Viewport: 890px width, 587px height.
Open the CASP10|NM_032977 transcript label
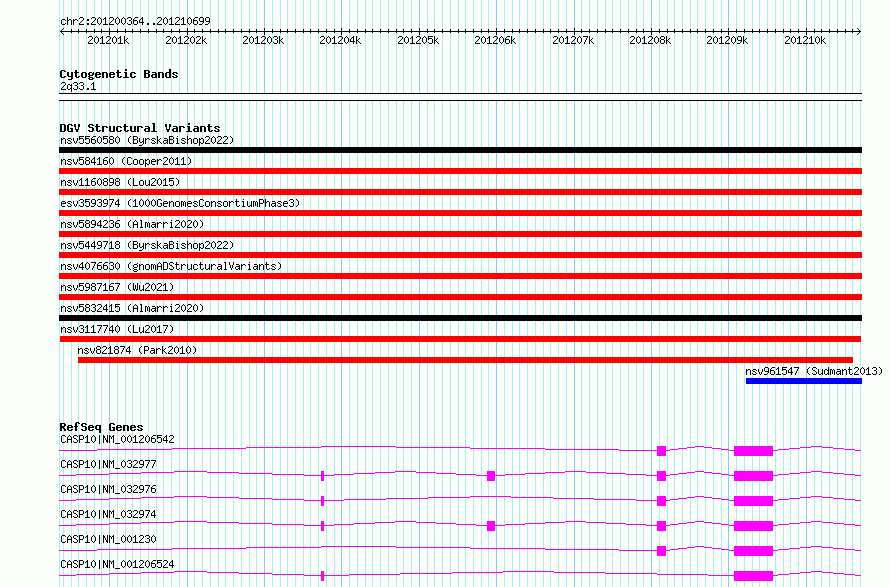[108, 464]
